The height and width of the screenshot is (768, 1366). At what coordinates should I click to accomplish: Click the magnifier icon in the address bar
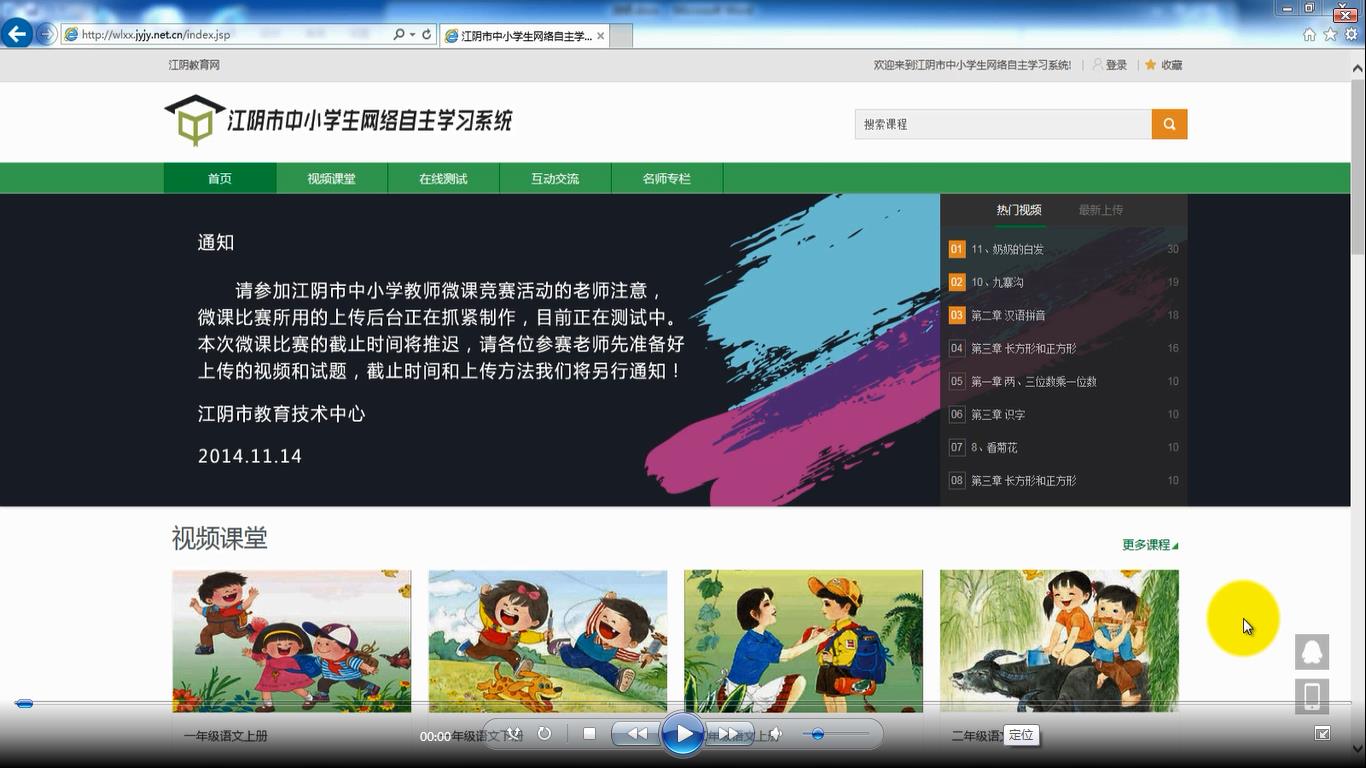(399, 34)
